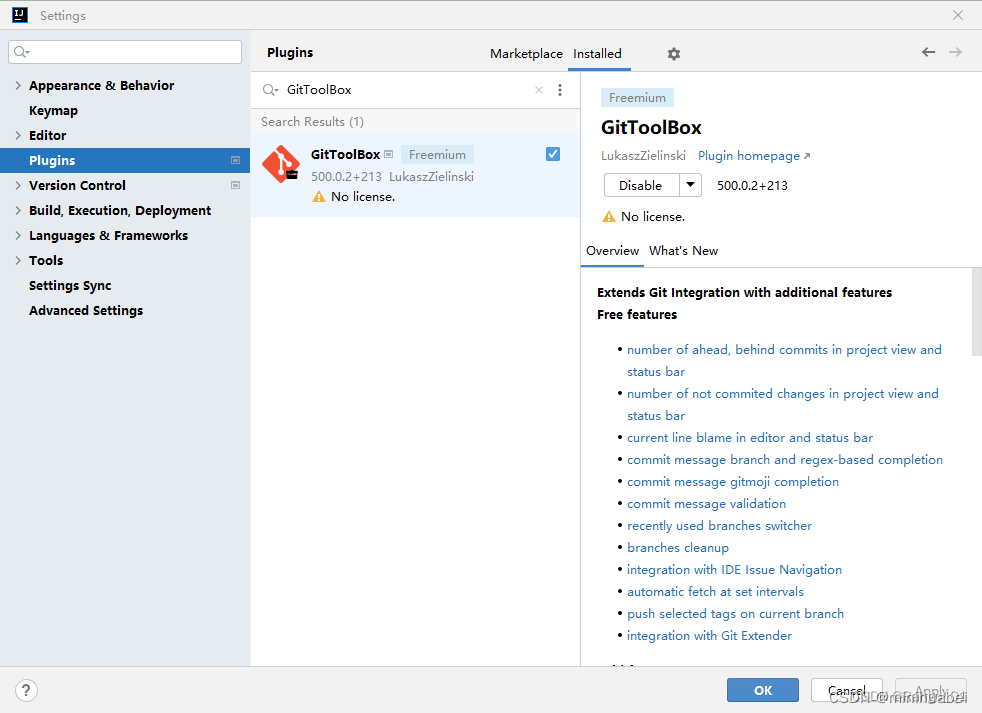Select the Overview tab
The height and width of the screenshot is (713, 982).
point(612,251)
